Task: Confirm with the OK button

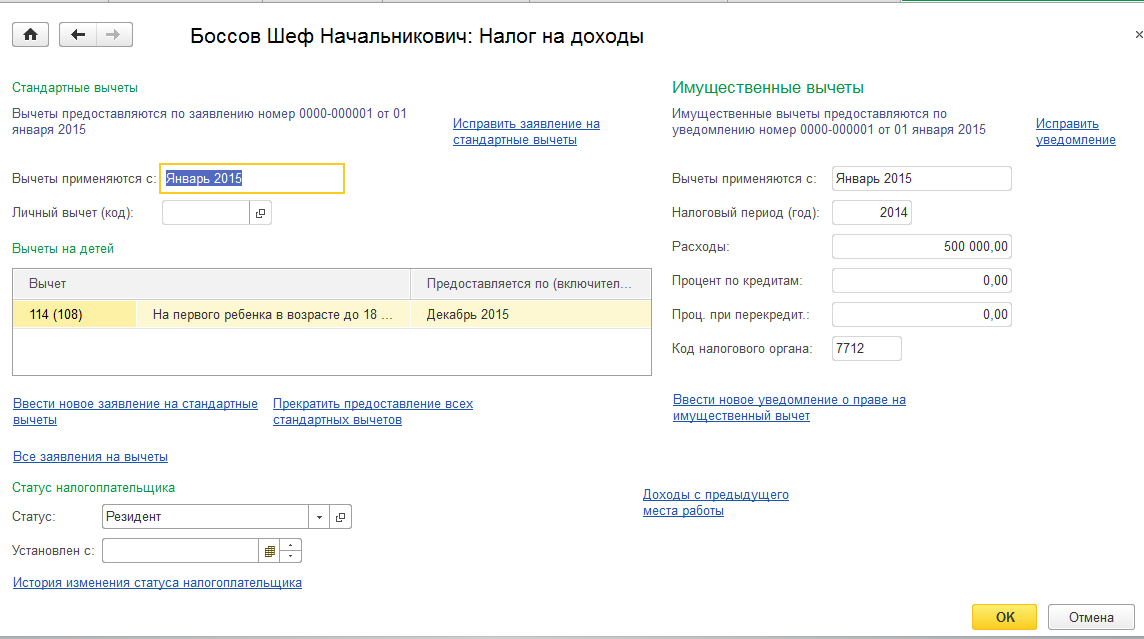Action: (x=1004, y=617)
